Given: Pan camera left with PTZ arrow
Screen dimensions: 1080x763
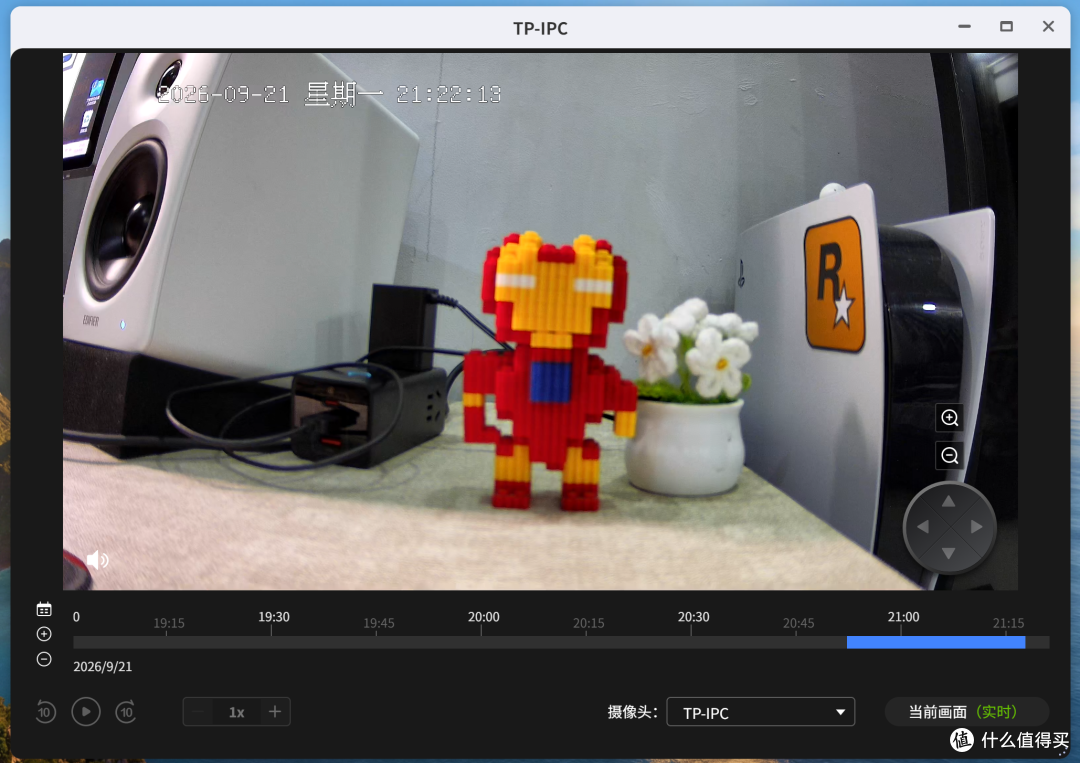Looking at the screenshot, I should point(923,527).
